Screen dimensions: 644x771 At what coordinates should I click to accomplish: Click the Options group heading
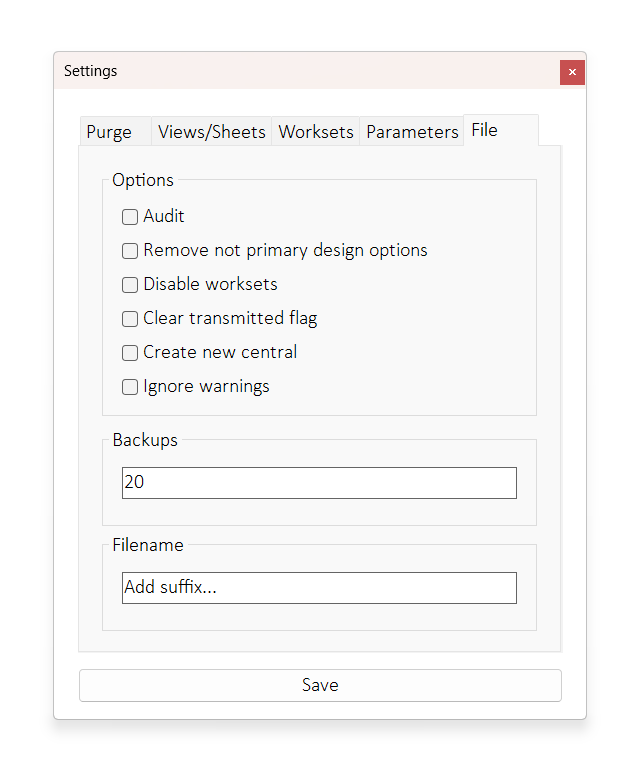click(143, 180)
